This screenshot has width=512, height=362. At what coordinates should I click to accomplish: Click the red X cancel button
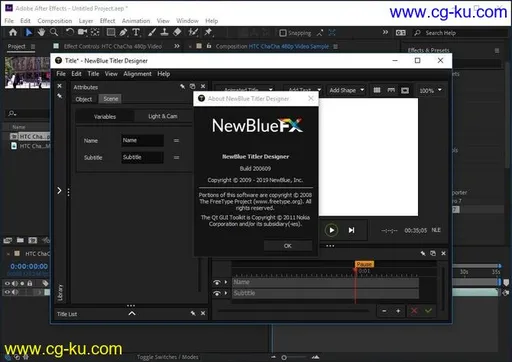click(414, 311)
